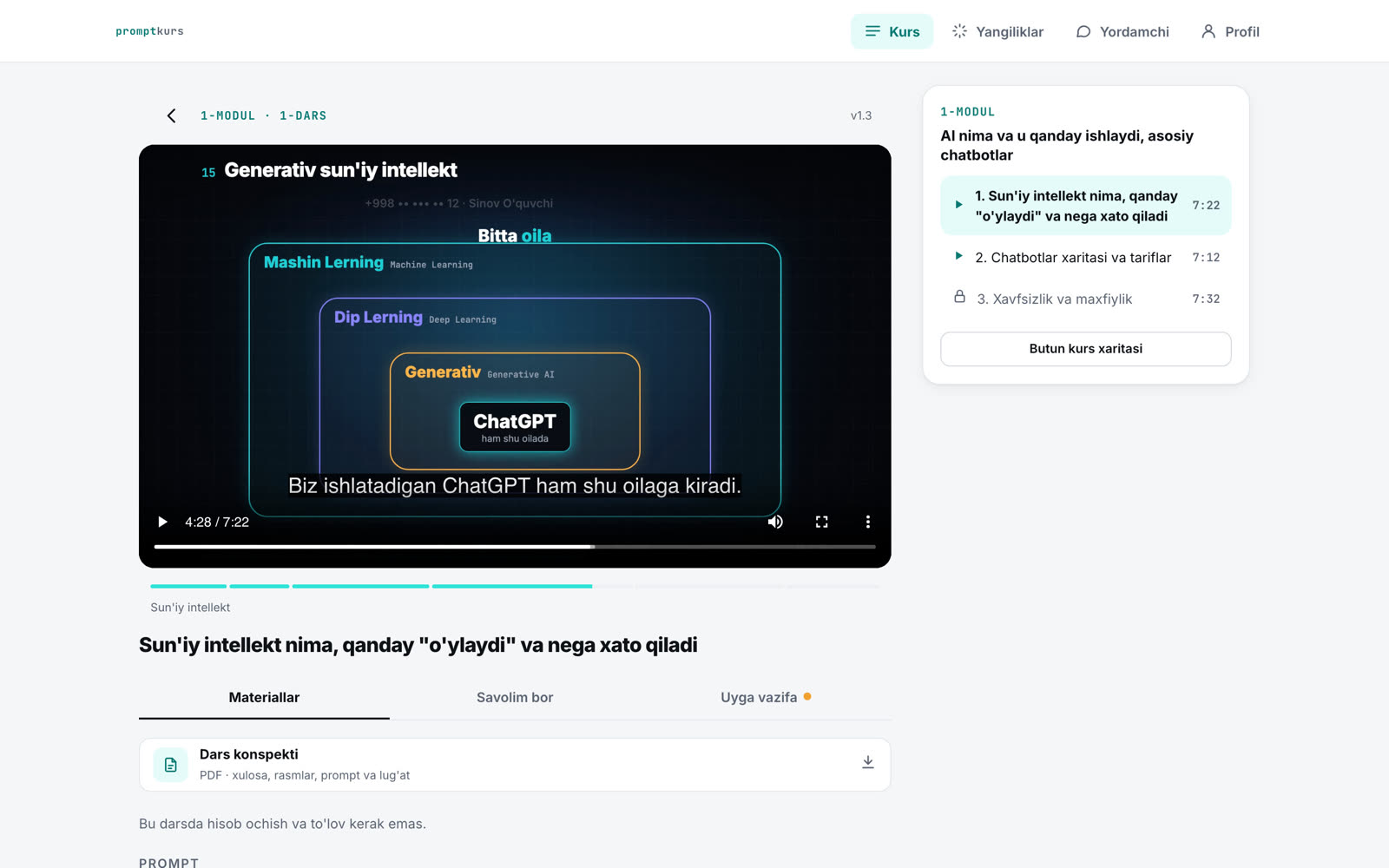The image size is (1389, 868).
Task: Click the chat bubble icon next to Yordamchi
Action: [1083, 31]
